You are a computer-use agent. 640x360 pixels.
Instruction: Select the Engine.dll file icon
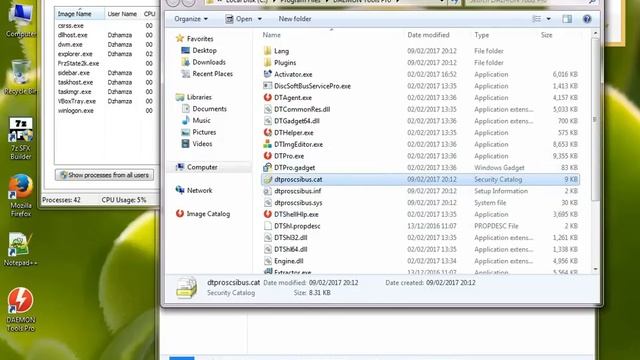[267, 261]
